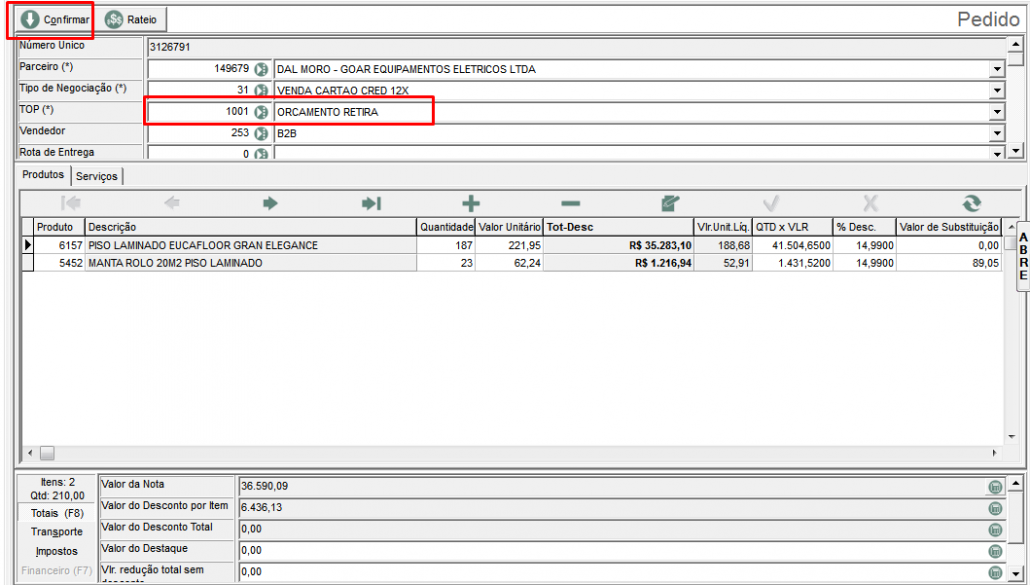Screen dimensions: 1030x585
Task: Expand the TOP dropdown list
Action: [996, 112]
